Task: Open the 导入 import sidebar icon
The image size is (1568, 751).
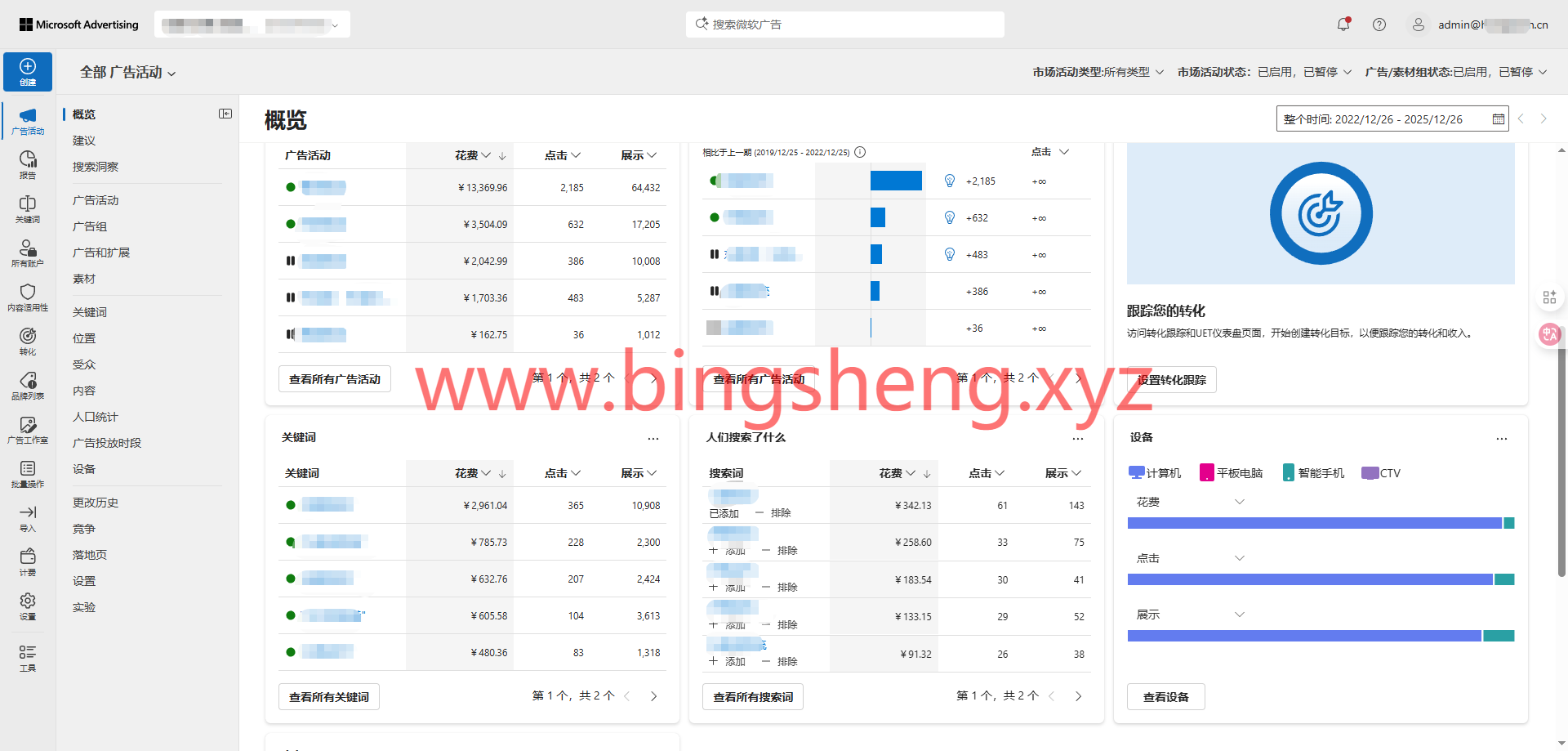Action: pyautogui.click(x=28, y=517)
